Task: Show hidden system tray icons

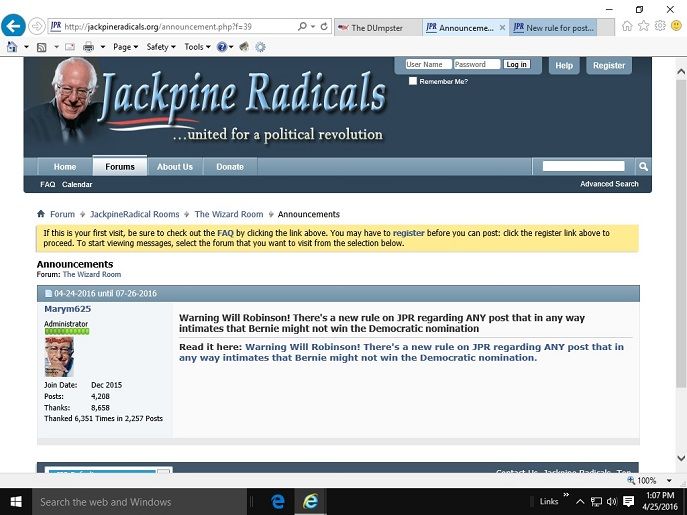Action: (580, 501)
